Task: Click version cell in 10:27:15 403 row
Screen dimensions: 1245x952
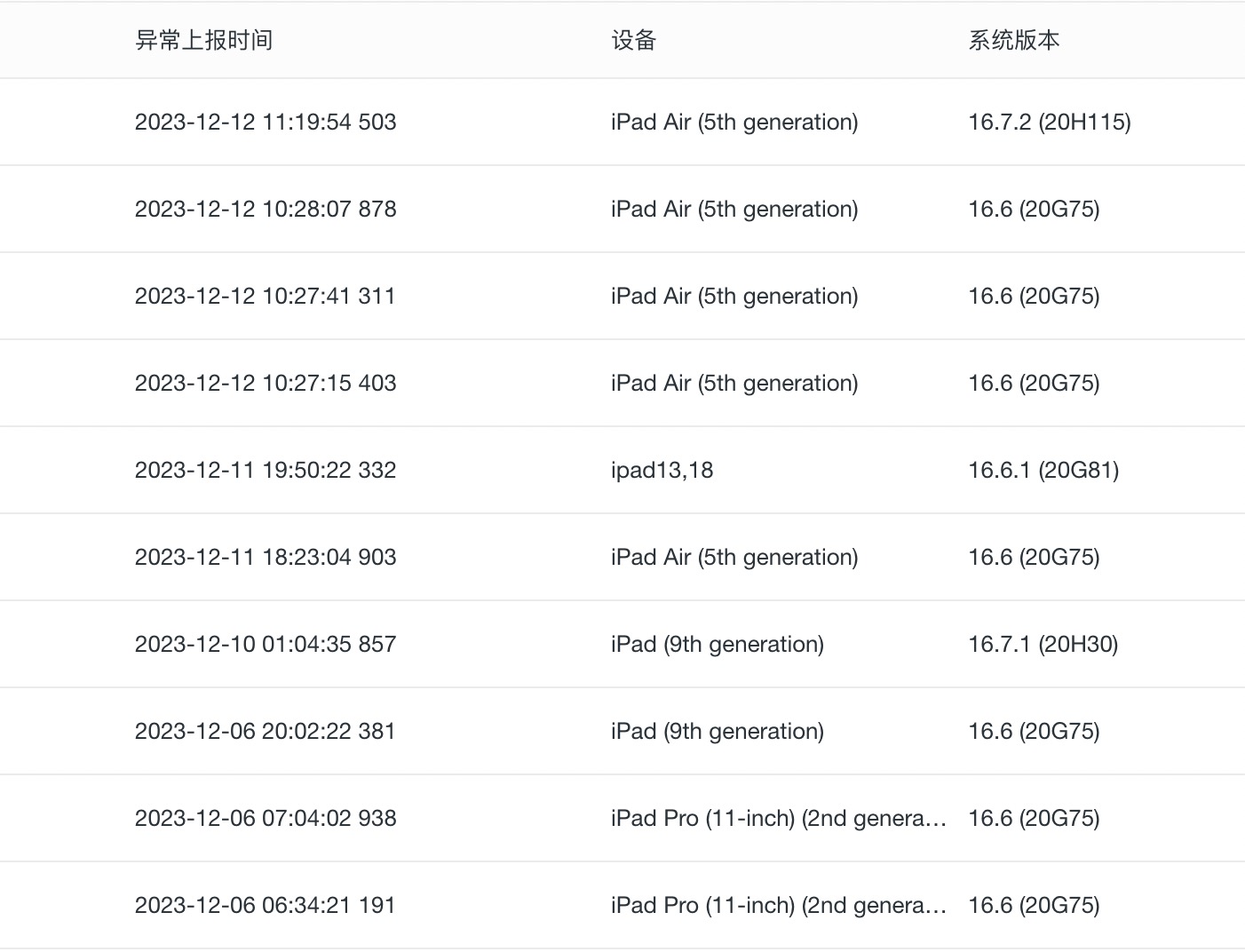Action: tap(1034, 383)
